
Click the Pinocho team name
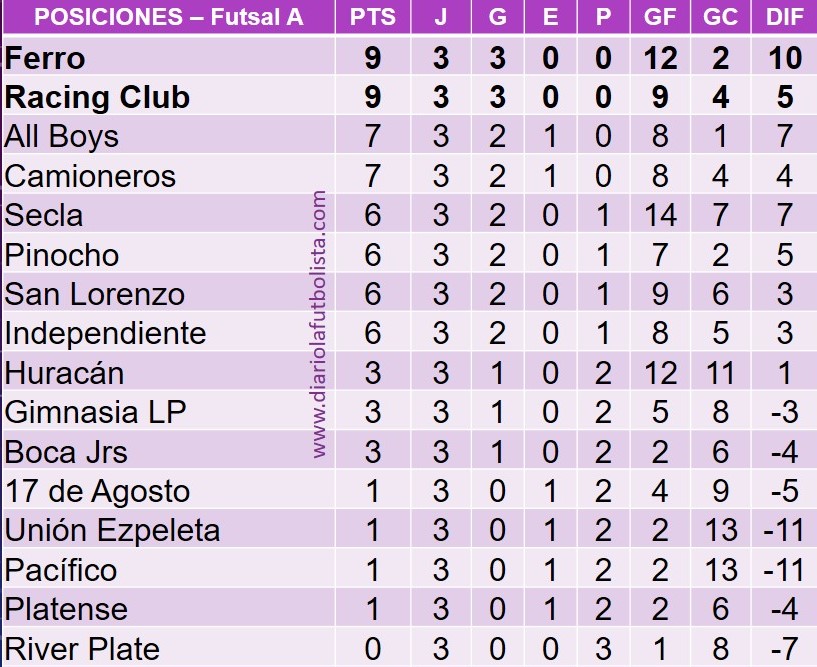coord(61,255)
